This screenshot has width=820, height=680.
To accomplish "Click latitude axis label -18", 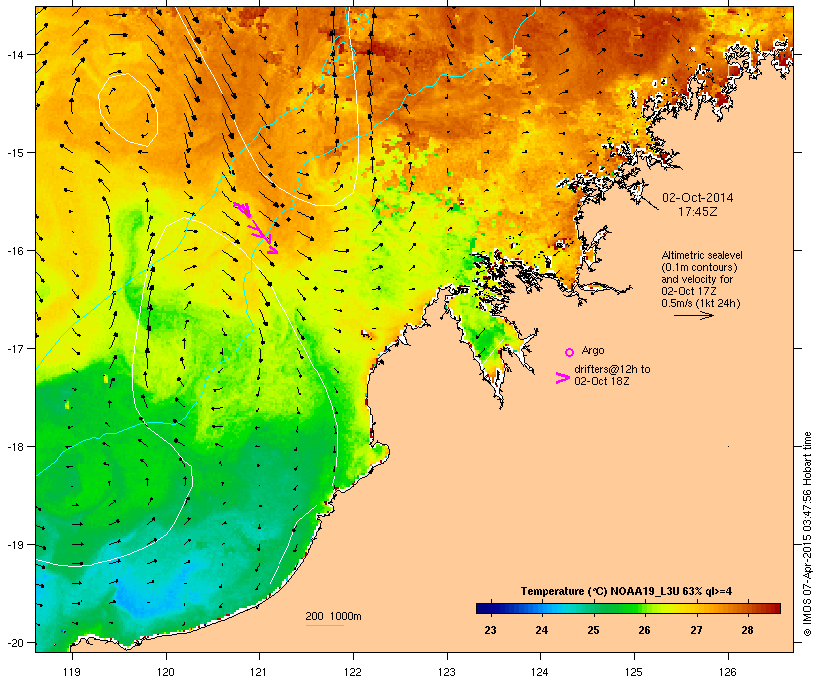I will pos(14,447).
